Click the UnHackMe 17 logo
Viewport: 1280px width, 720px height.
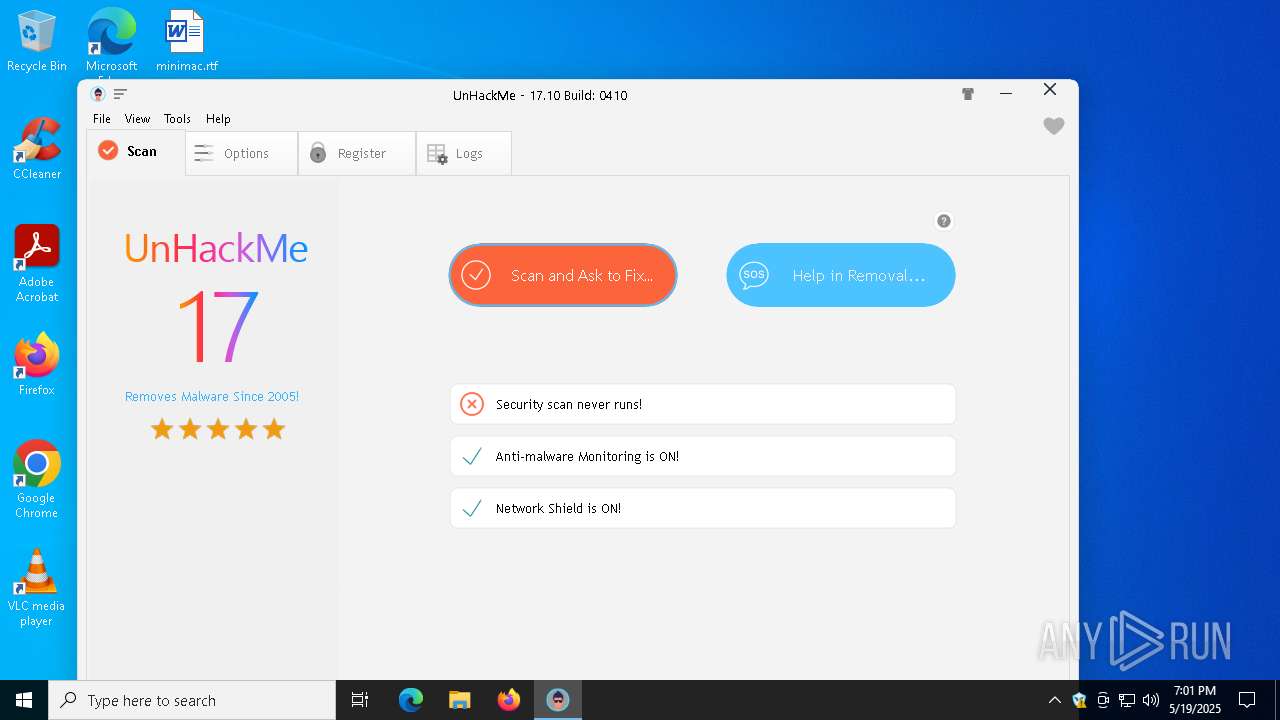click(x=216, y=298)
